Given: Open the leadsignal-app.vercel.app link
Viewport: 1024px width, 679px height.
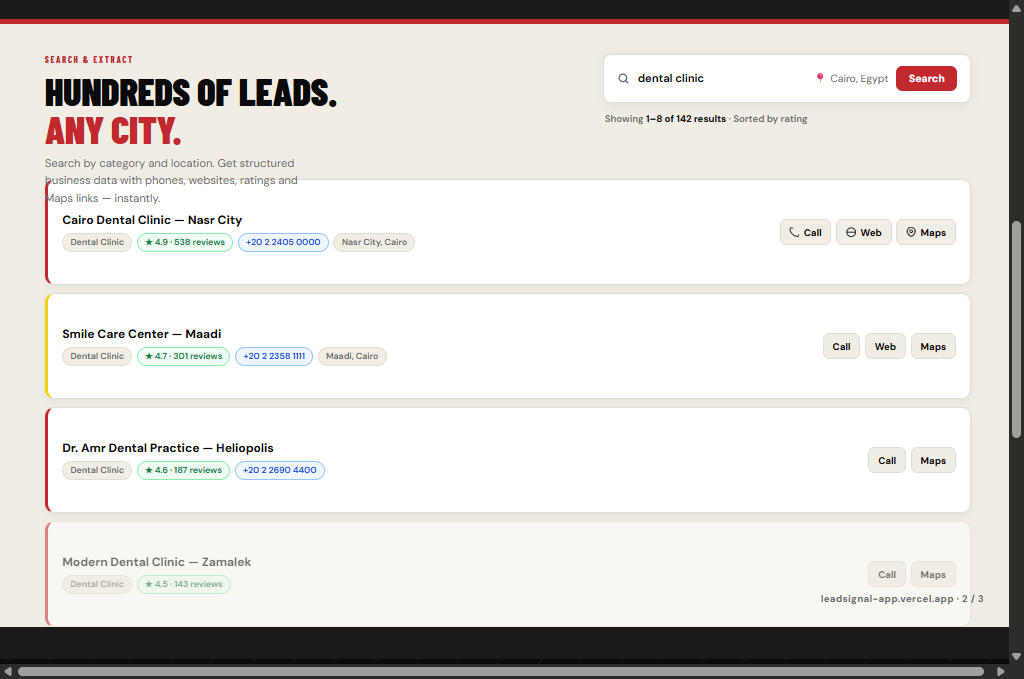Looking at the screenshot, I should [886, 598].
